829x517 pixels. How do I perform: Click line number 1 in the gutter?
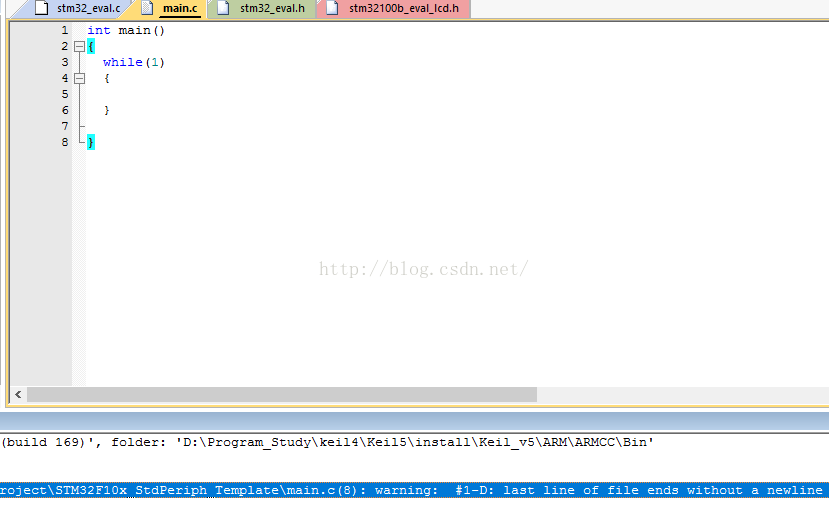point(65,31)
